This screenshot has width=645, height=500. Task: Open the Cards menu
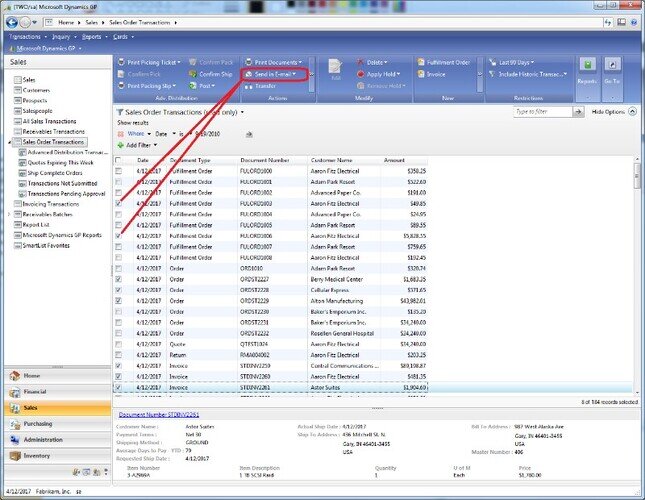[123, 37]
